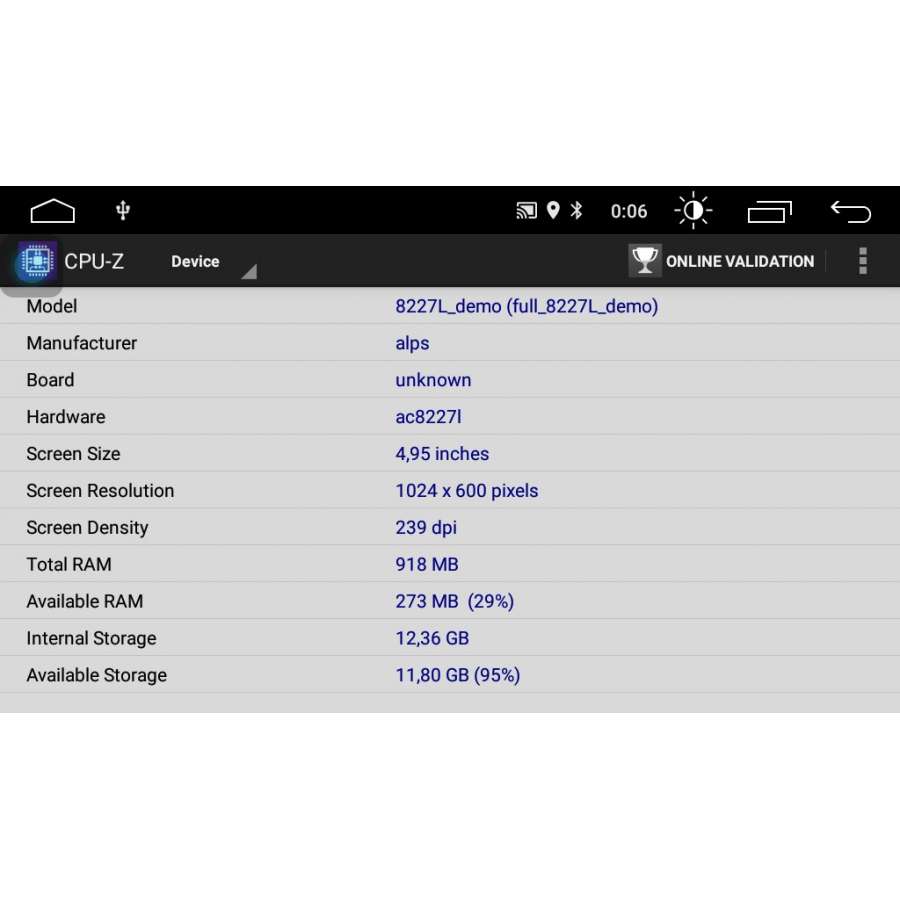Image resolution: width=900 pixels, height=900 pixels.
Task: Select the Screen Size label
Action: coord(73,454)
